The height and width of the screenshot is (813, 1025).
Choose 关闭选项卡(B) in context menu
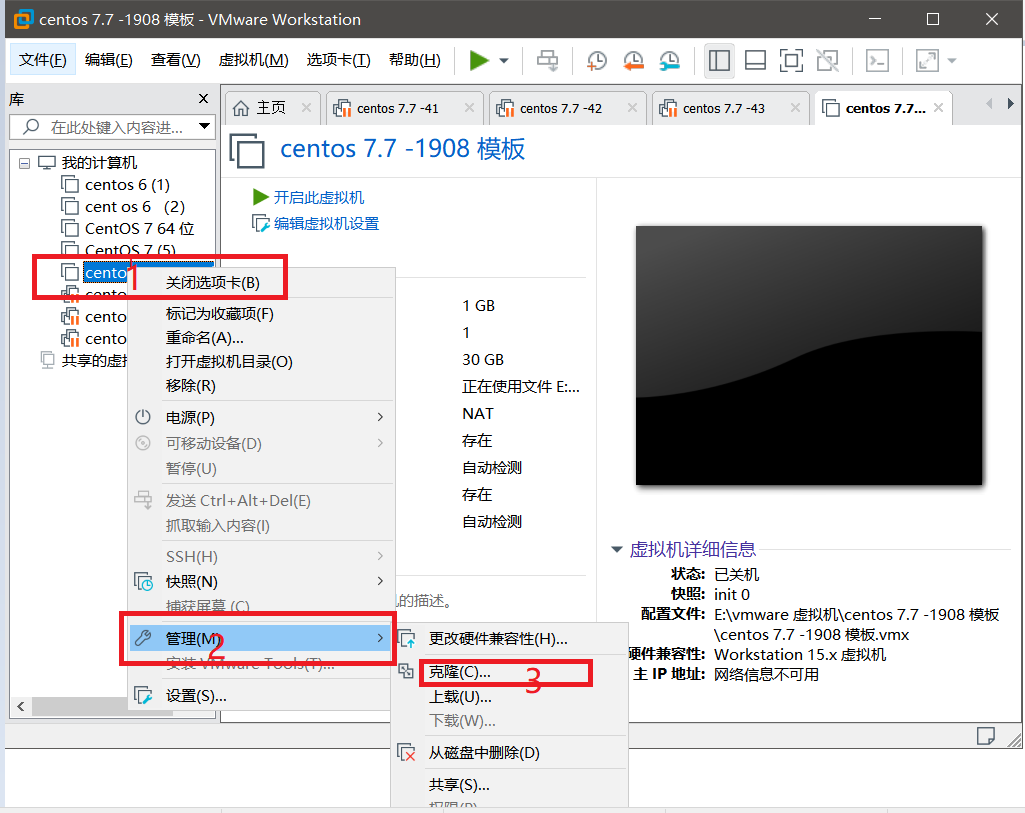coord(212,283)
